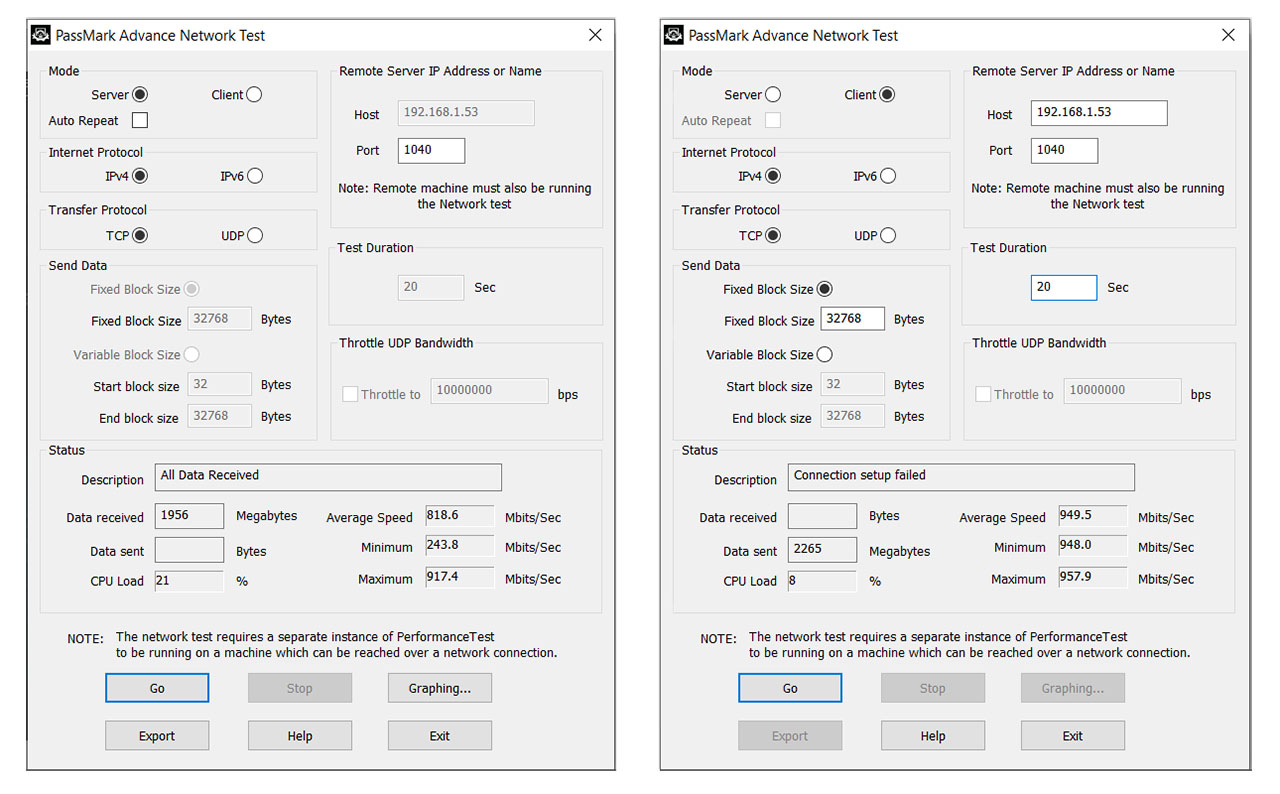Enable Auto Repeat checkbox in the left window

tap(140, 121)
